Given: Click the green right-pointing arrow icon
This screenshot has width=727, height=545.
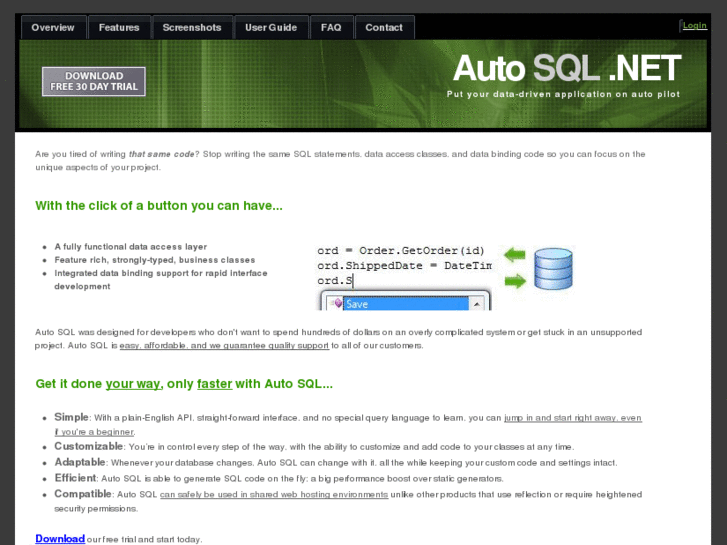Looking at the screenshot, I should pyautogui.click(x=515, y=281).
